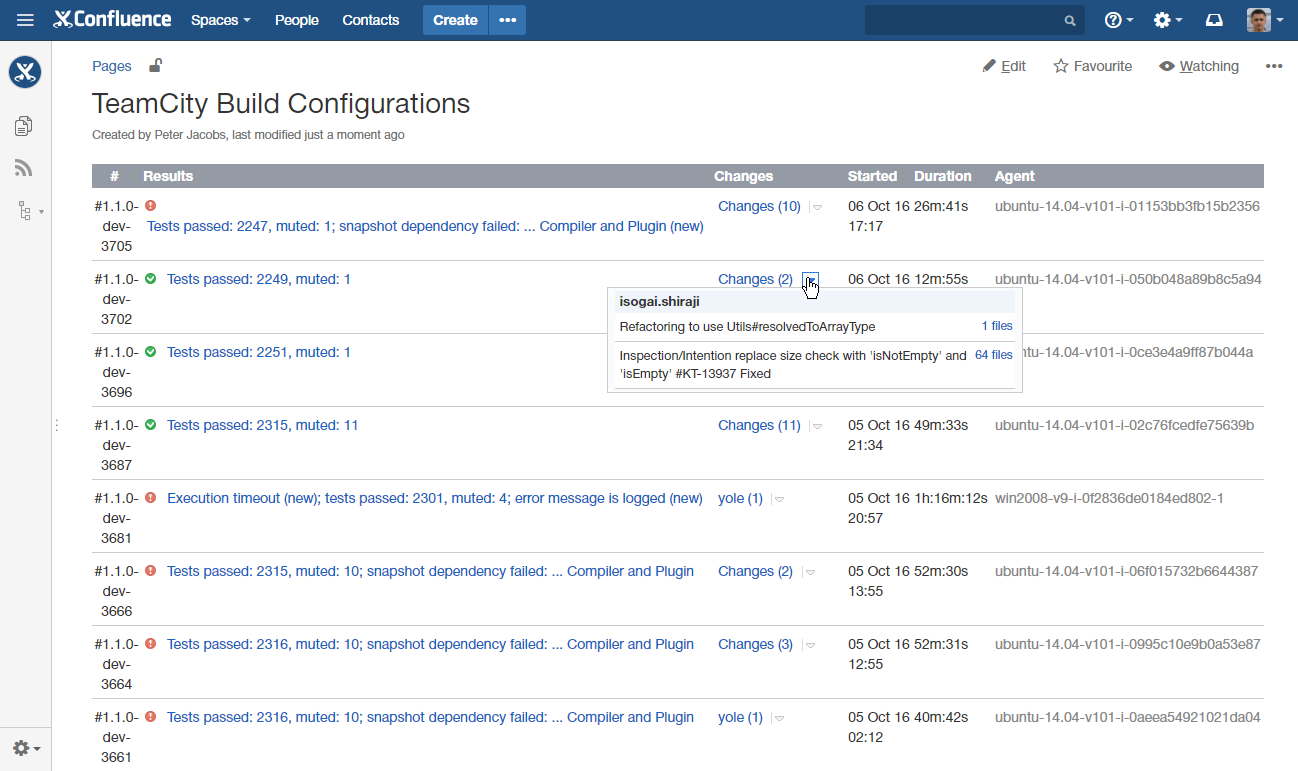
Task: Click in the search field
Action: [961, 20]
